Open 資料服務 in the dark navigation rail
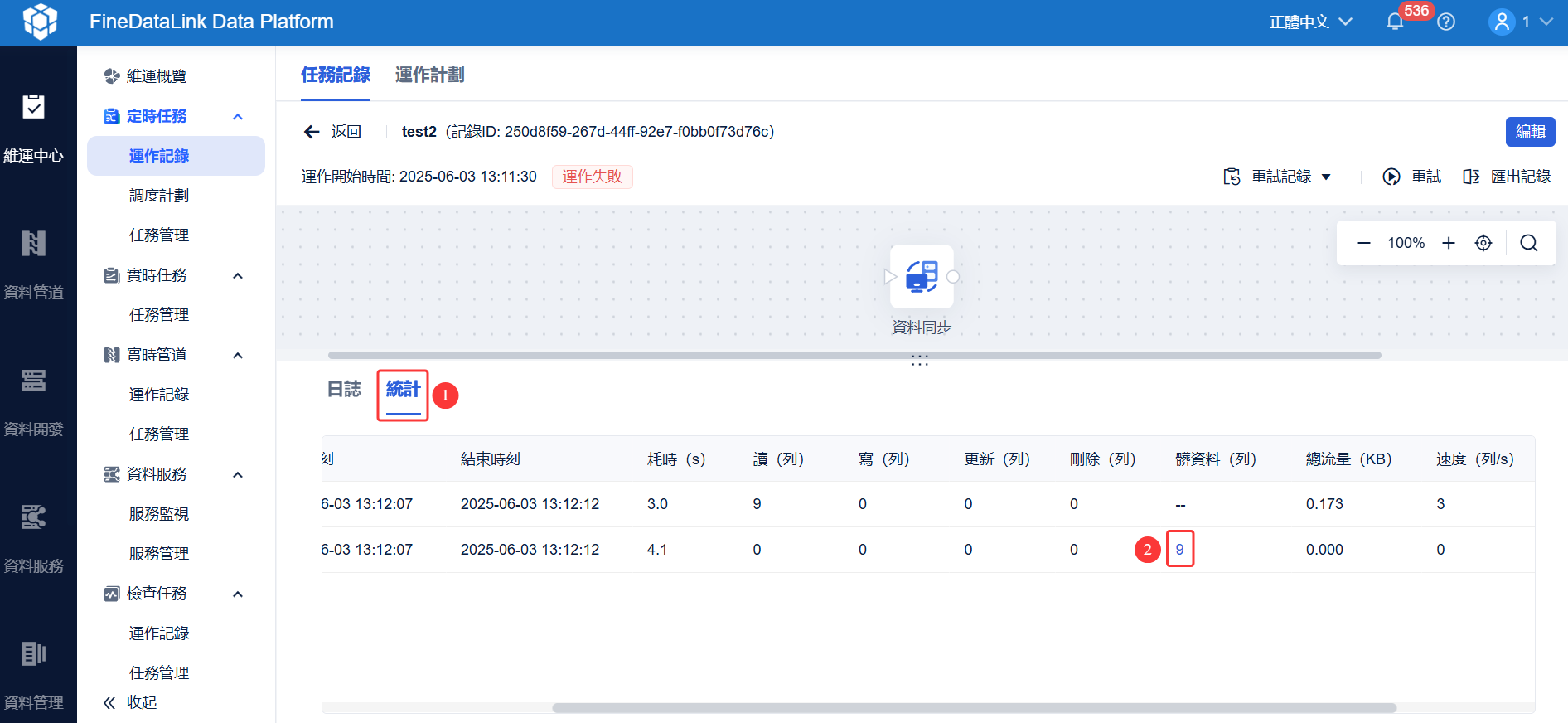The height and width of the screenshot is (723, 1568). (33, 538)
